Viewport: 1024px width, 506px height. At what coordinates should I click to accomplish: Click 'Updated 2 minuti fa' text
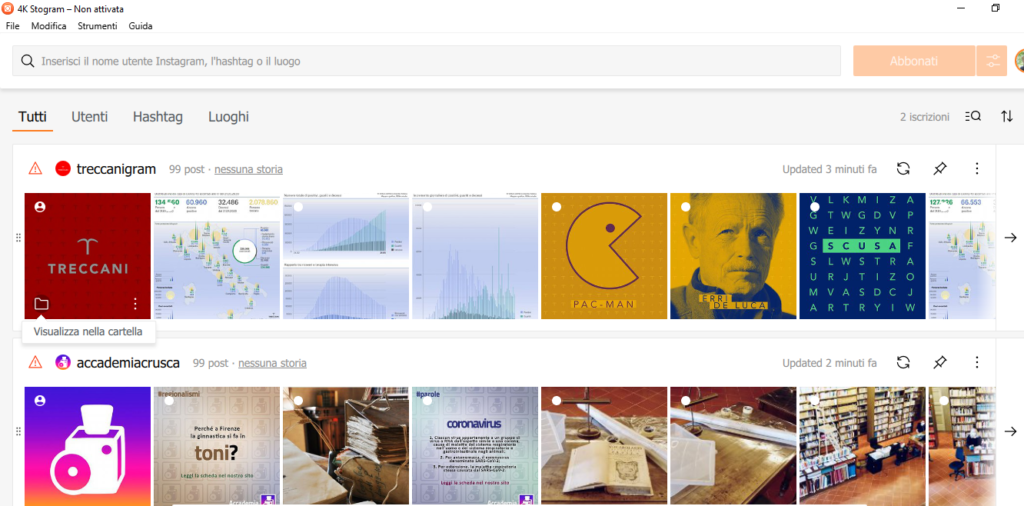pyautogui.click(x=829, y=362)
